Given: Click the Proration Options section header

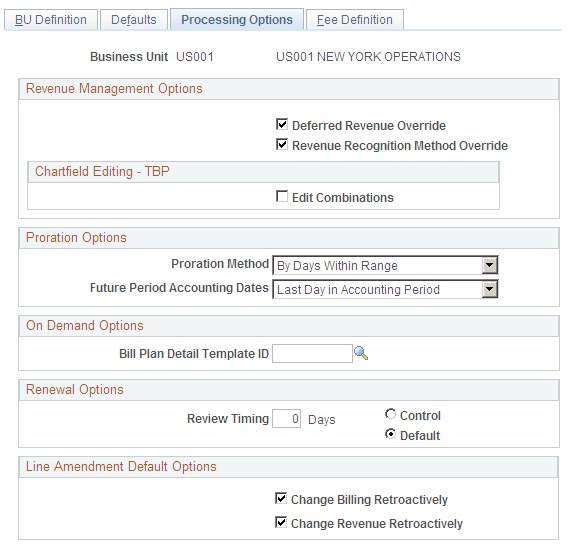Looking at the screenshot, I should tap(289, 238).
